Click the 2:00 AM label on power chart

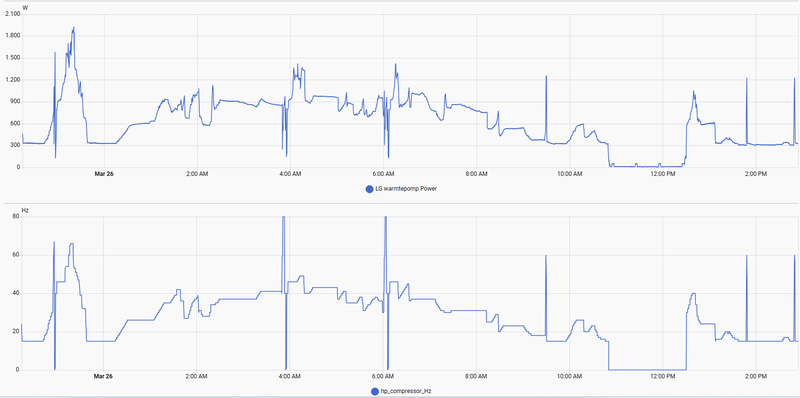pos(197,174)
